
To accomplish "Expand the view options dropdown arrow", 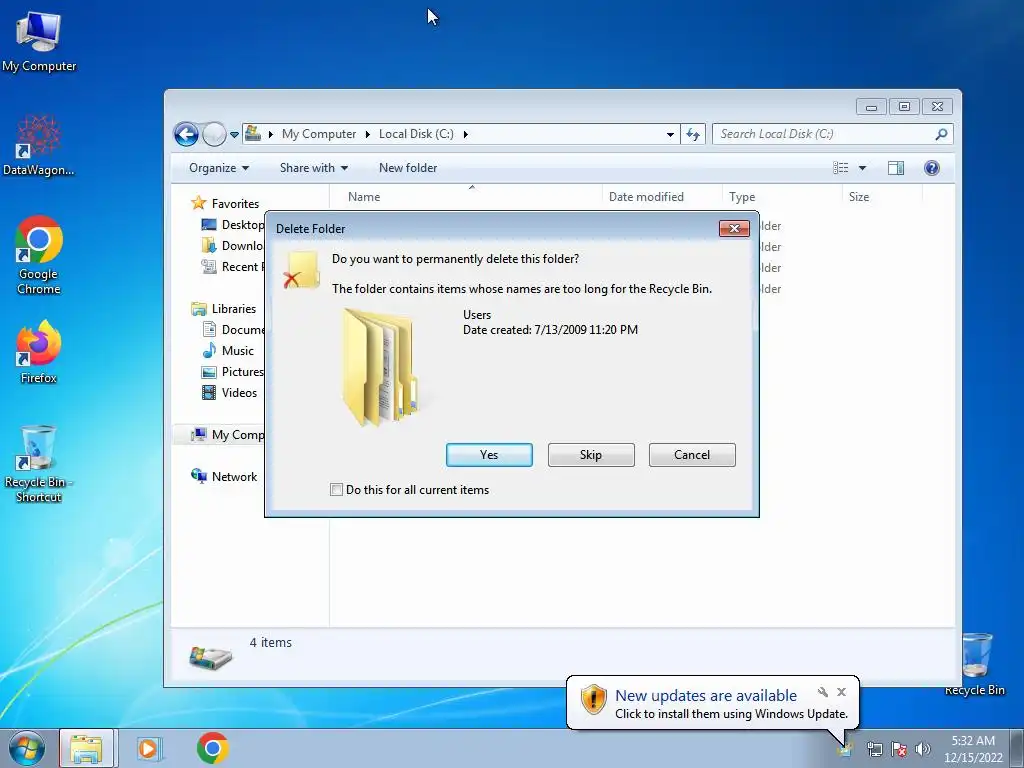I will coord(862,168).
